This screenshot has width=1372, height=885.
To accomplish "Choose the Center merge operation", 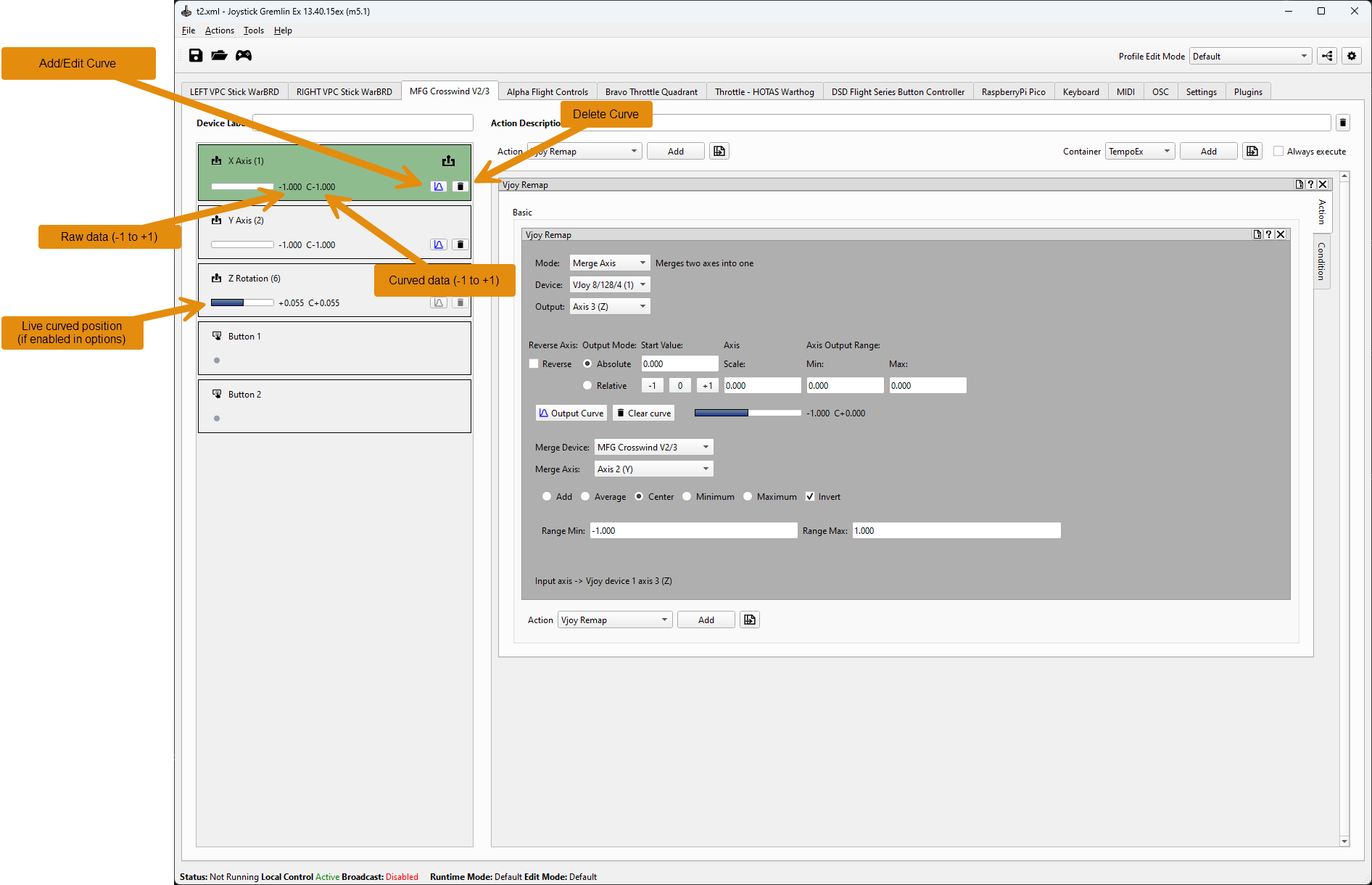I will [x=639, y=496].
